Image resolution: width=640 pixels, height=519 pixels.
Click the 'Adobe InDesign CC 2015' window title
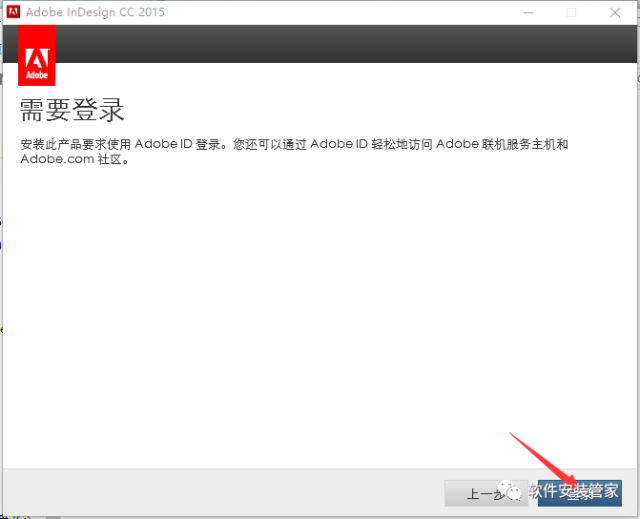click(96, 12)
